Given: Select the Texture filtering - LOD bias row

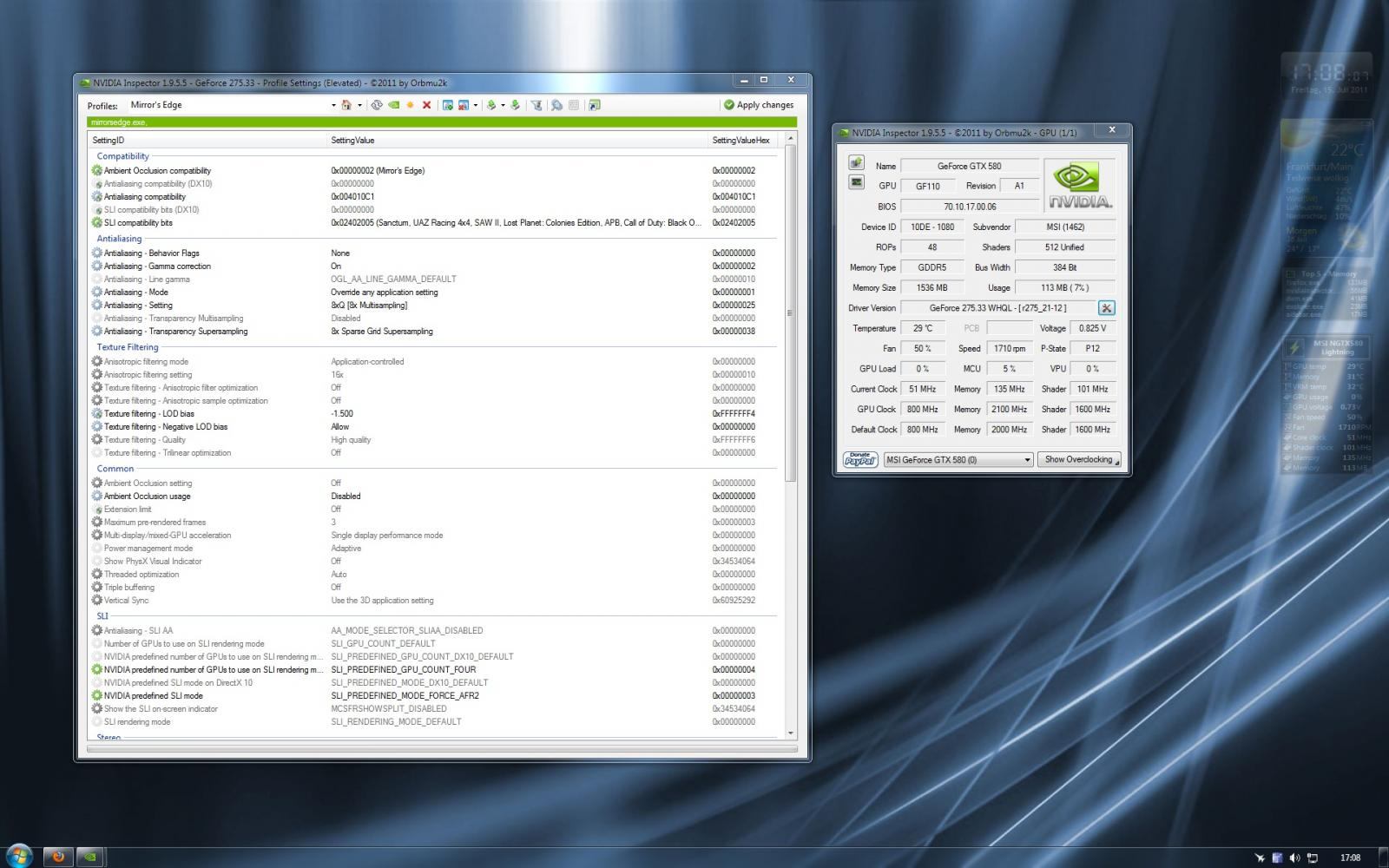Looking at the screenshot, I should point(434,413).
